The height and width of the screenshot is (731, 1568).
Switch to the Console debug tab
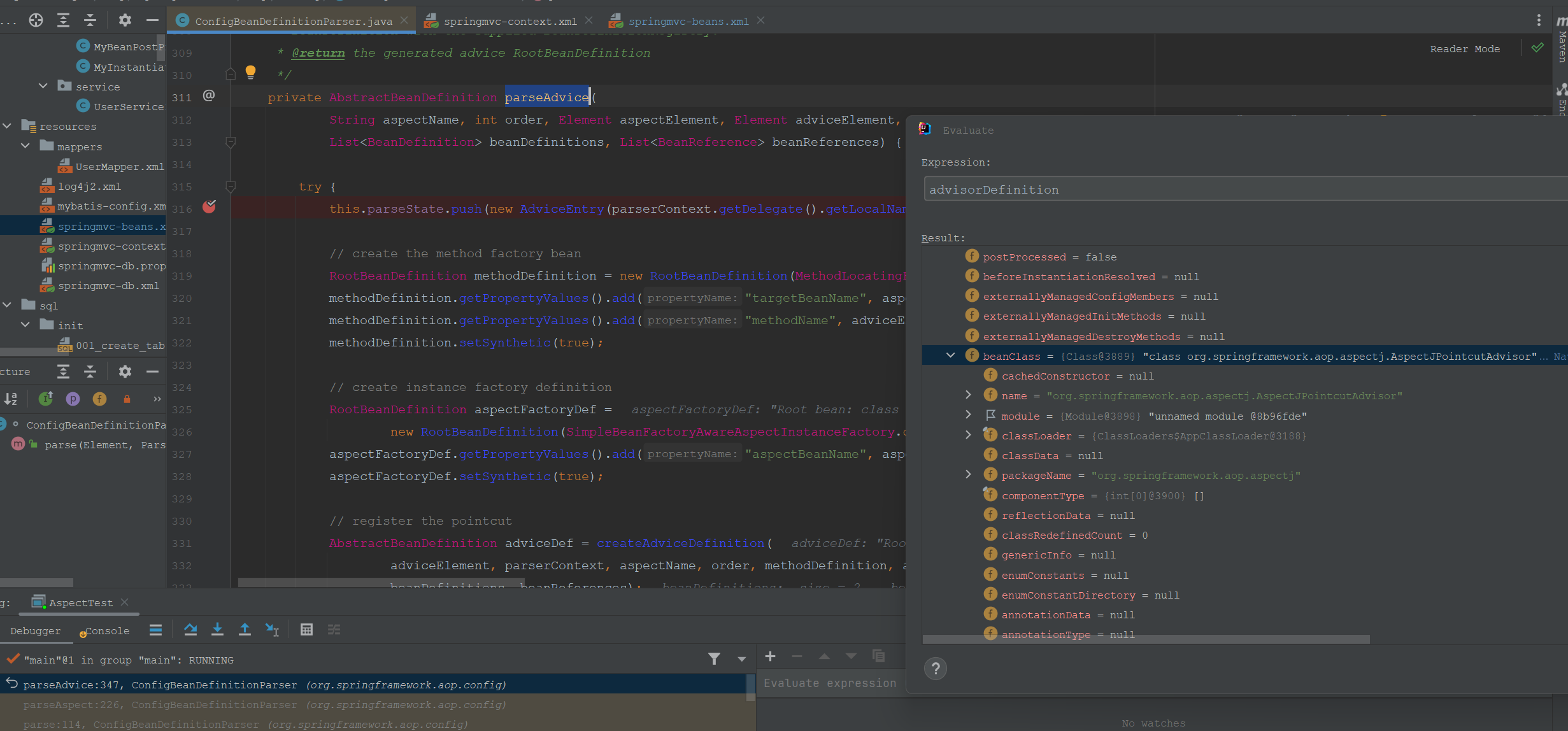pyautogui.click(x=107, y=631)
